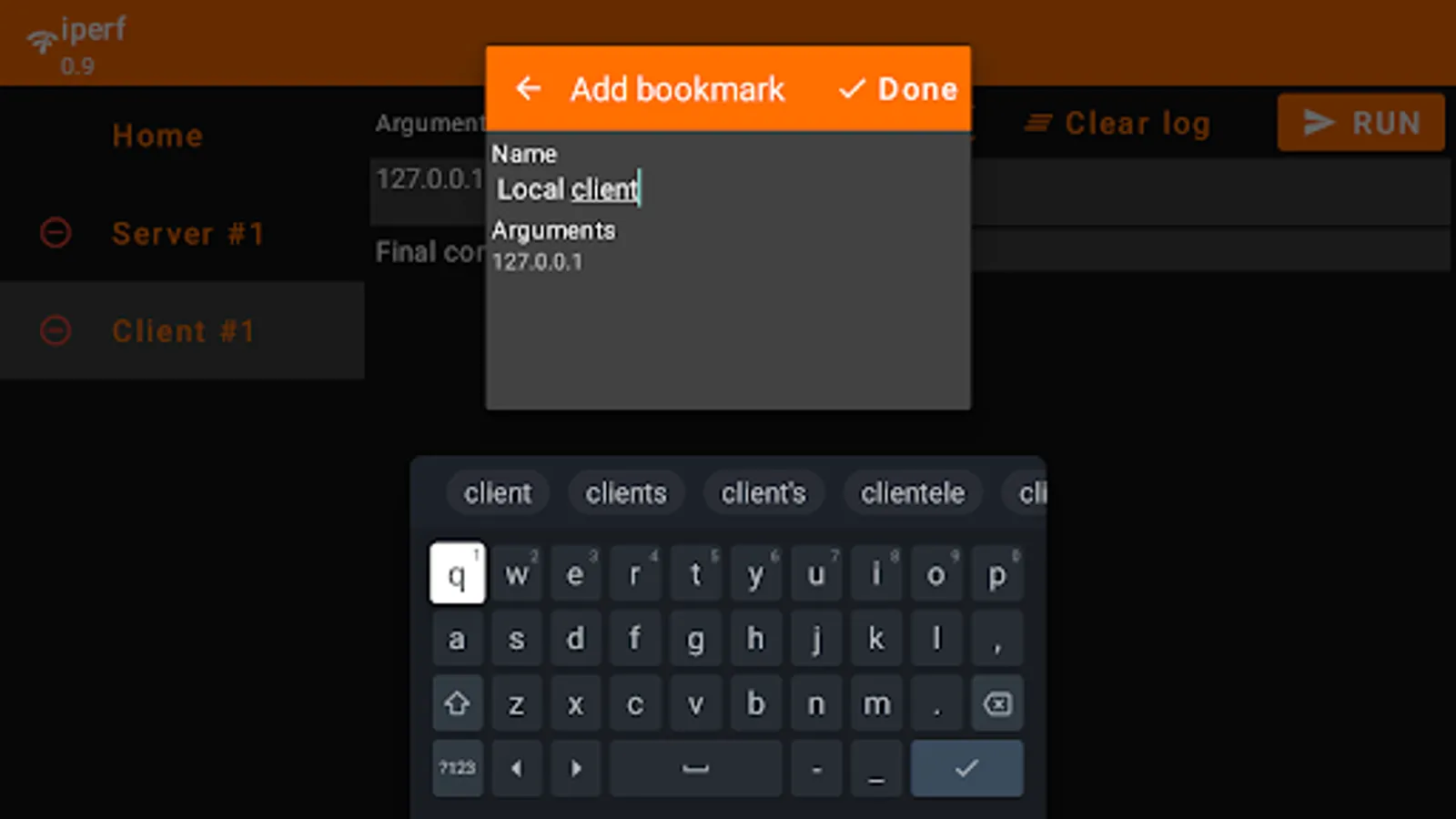Focus the bookmark Name input field
The height and width of the screenshot is (819, 1456).
click(x=728, y=189)
